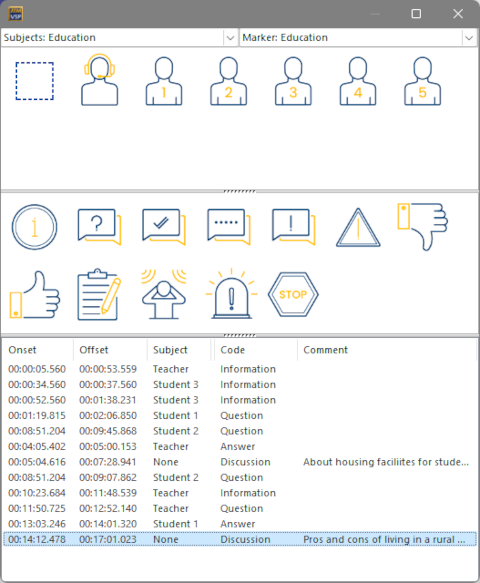Viewport: 480px width, 583px height.
Task: Select Student 3 subject icon
Action: pyautogui.click(x=293, y=81)
